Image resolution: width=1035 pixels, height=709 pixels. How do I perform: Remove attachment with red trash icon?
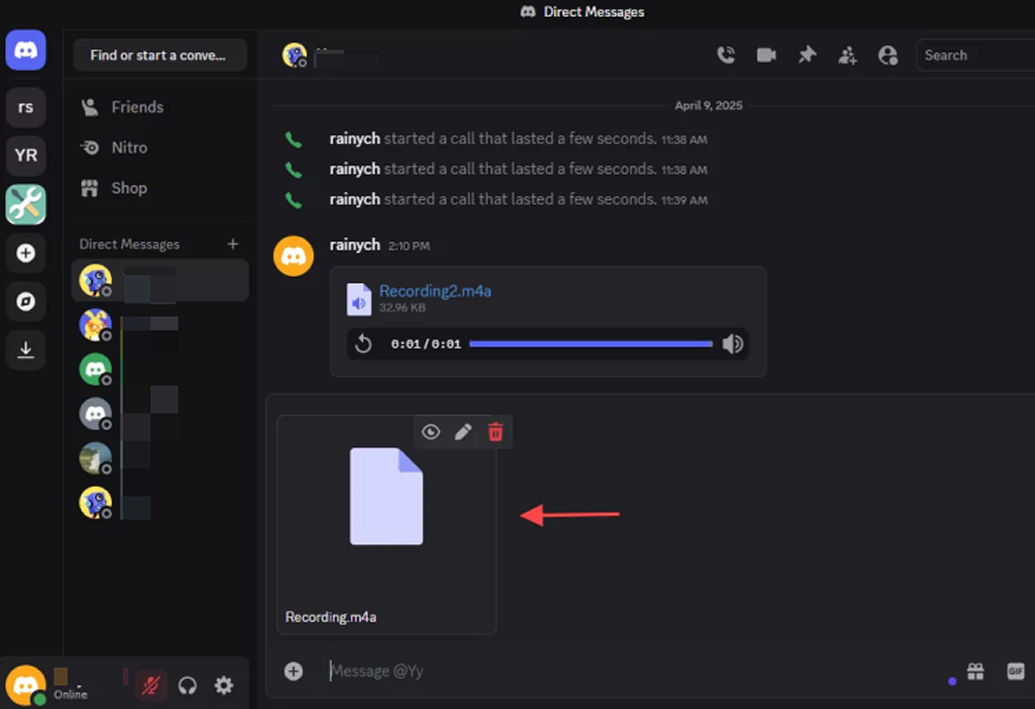pyautogui.click(x=496, y=432)
